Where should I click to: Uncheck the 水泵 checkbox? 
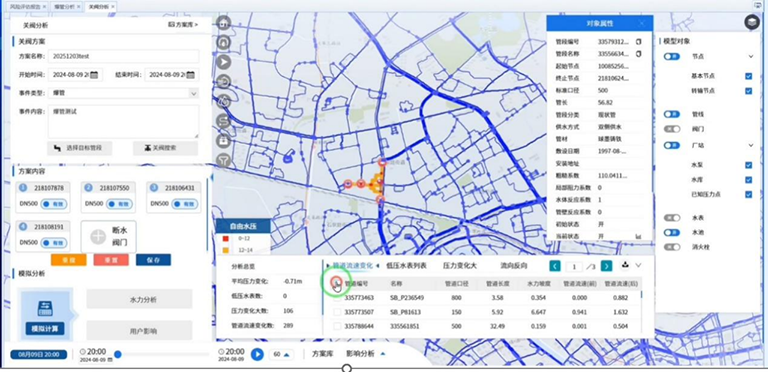click(x=748, y=165)
